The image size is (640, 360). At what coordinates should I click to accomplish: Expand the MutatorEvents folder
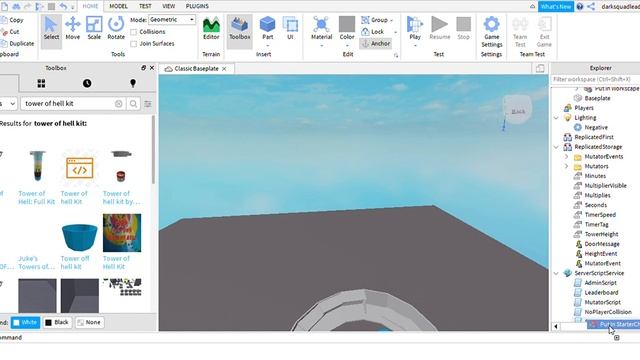coord(566,157)
